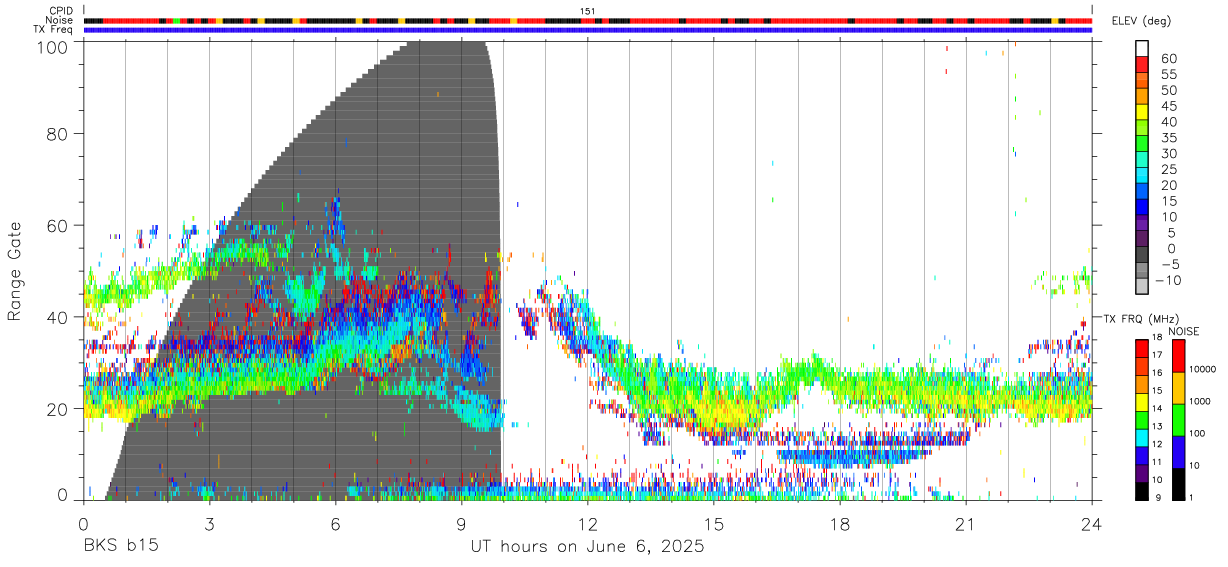Click the red top segment of NOISE colorbar
Image resolution: width=1228 pixels, height=567 pixels.
[1177, 356]
